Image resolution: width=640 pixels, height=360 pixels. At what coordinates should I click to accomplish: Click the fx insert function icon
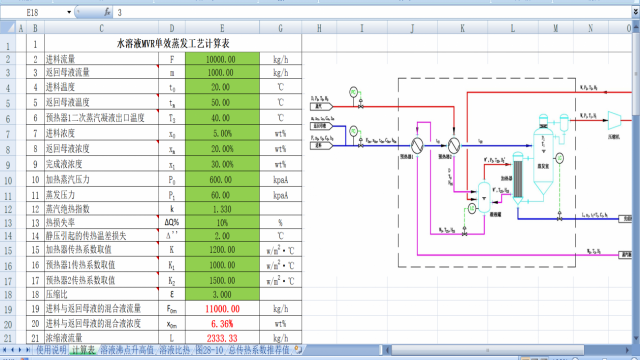pos(107,12)
